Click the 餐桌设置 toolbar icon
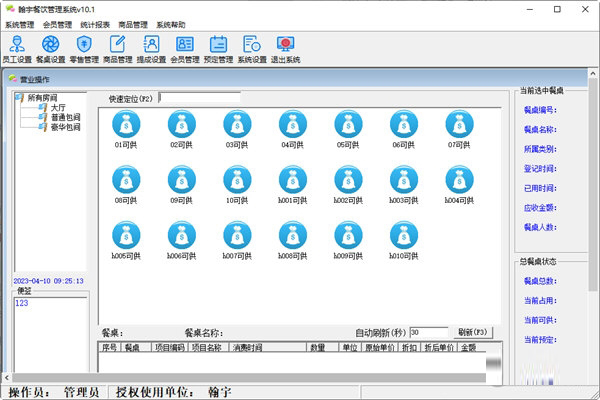The width and height of the screenshot is (600, 400). [x=51, y=47]
